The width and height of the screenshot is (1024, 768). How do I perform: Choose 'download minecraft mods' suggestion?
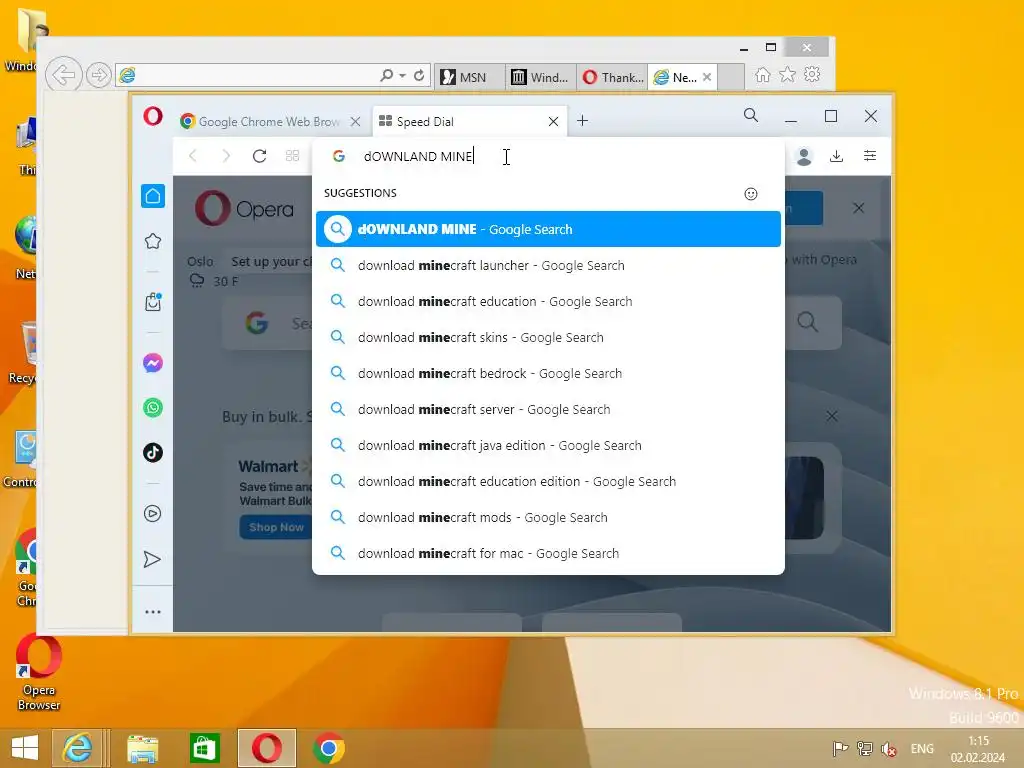coord(548,517)
